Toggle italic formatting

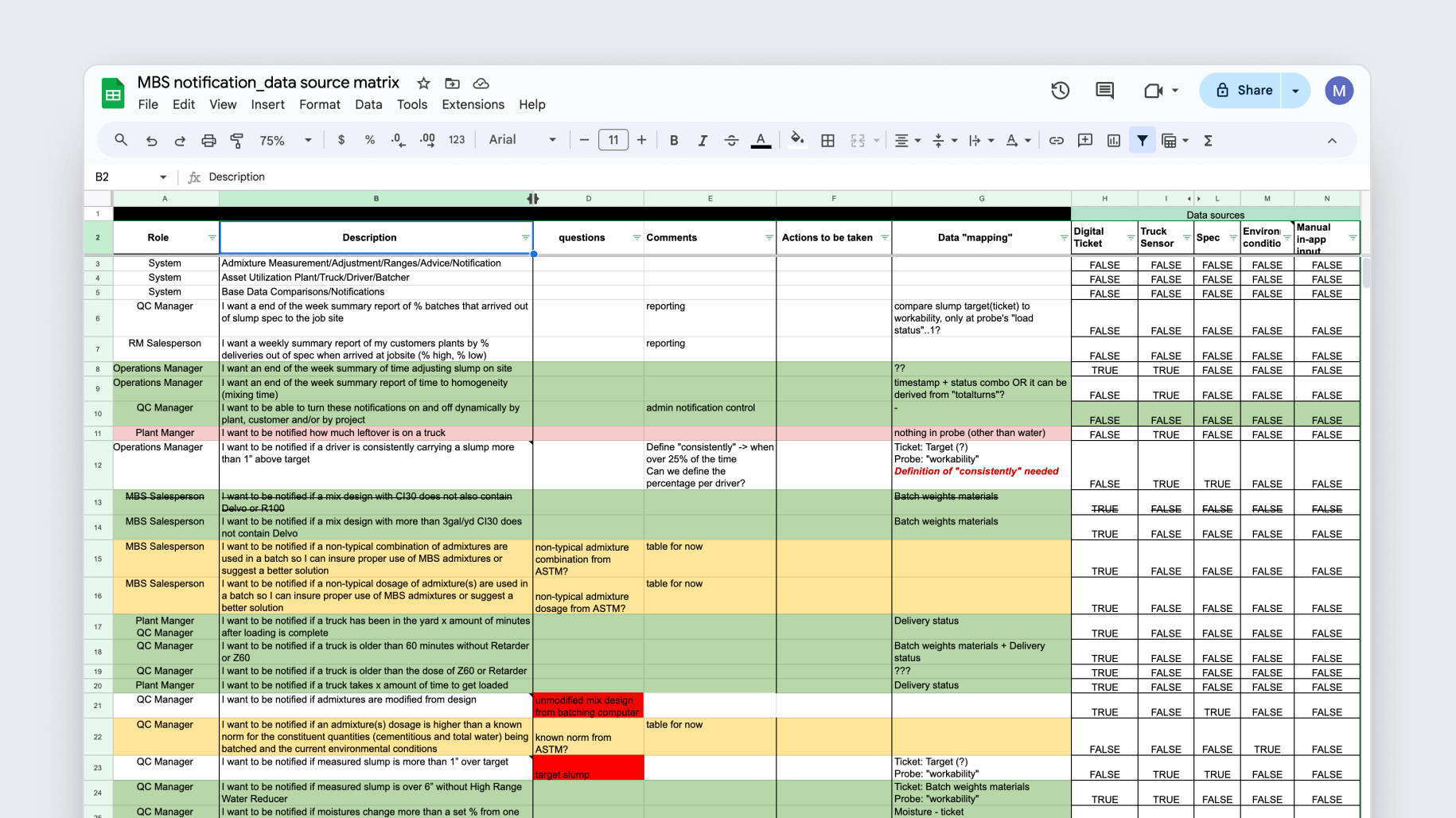click(x=703, y=140)
